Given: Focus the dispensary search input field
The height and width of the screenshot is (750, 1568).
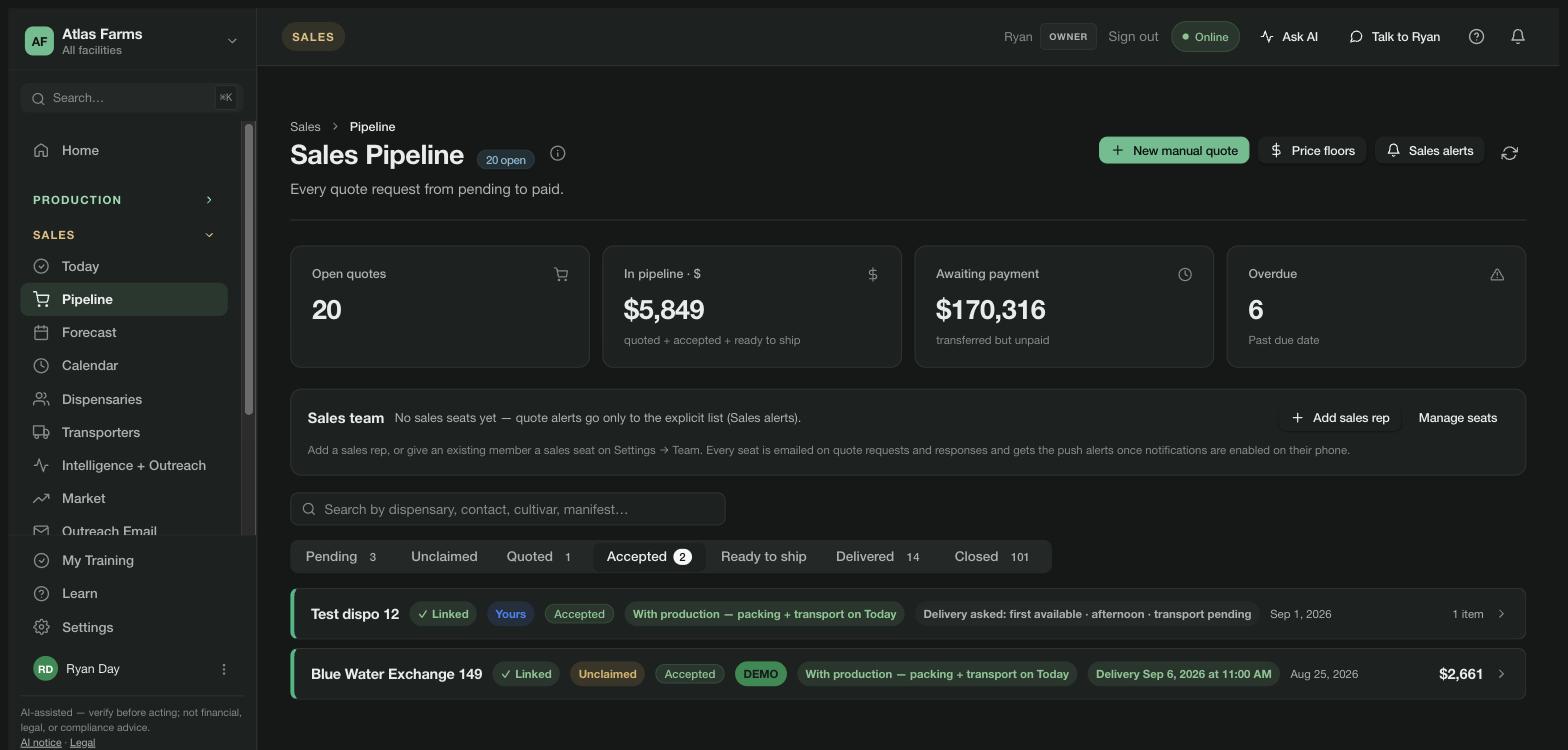Looking at the screenshot, I should pos(508,509).
